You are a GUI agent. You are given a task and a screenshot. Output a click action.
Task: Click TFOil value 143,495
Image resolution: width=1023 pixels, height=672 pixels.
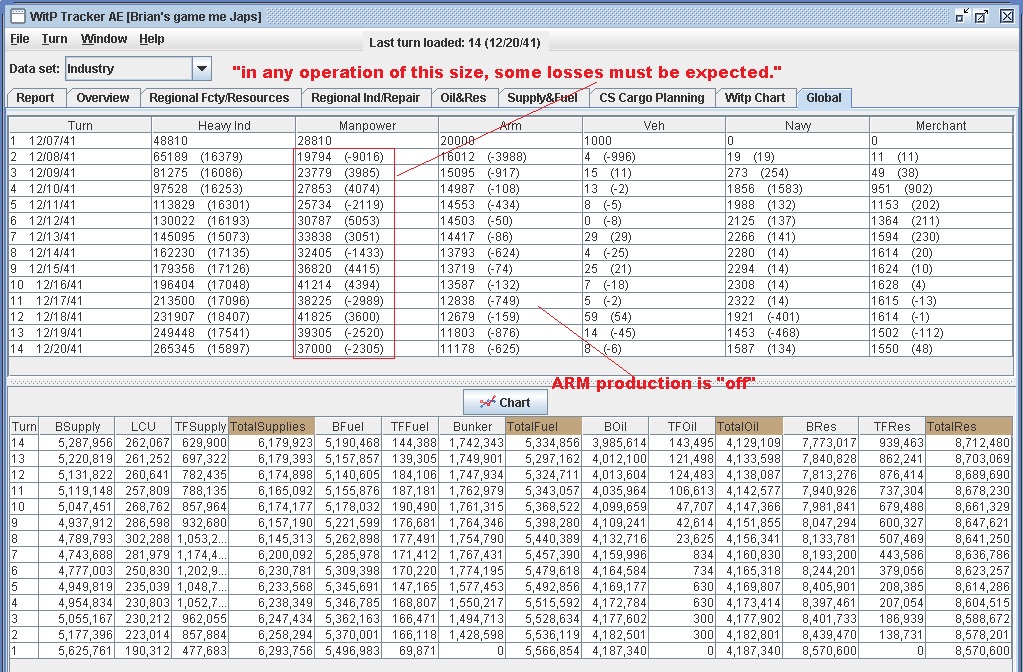tap(682, 443)
